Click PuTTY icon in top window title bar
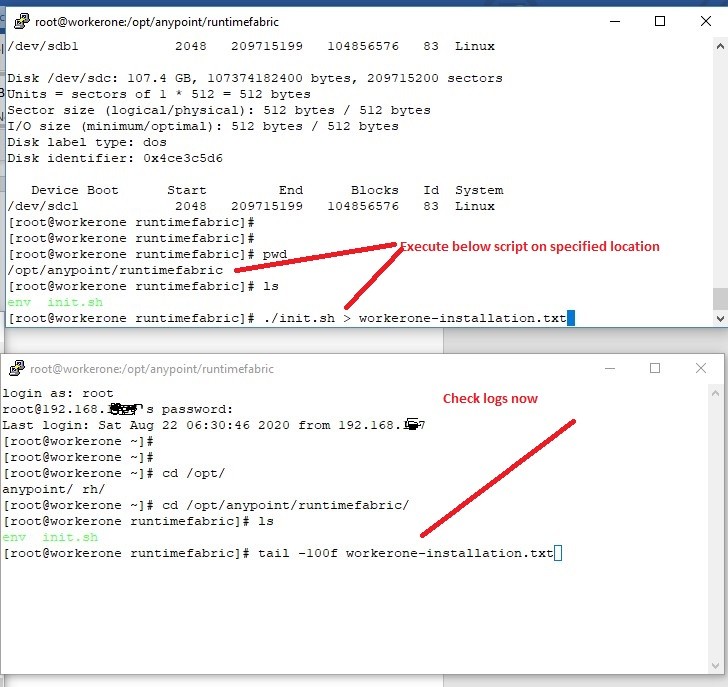Image resolution: width=728 pixels, height=687 pixels. pyautogui.click(x=21, y=21)
